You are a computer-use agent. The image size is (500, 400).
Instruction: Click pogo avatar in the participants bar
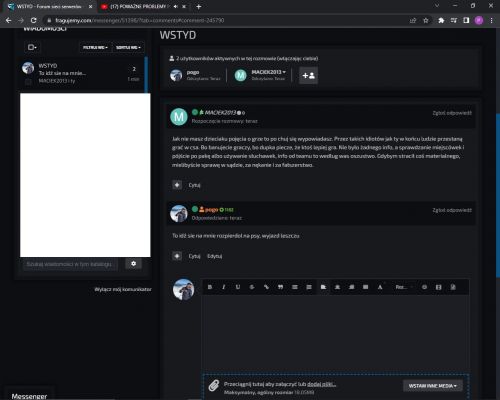click(x=176, y=75)
